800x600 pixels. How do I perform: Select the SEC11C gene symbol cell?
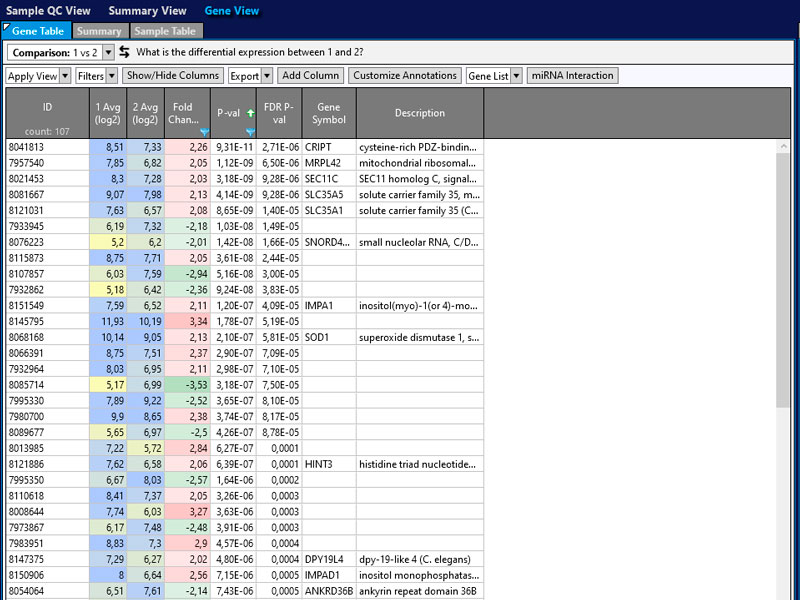pyautogui.click(x=329, y=179)
